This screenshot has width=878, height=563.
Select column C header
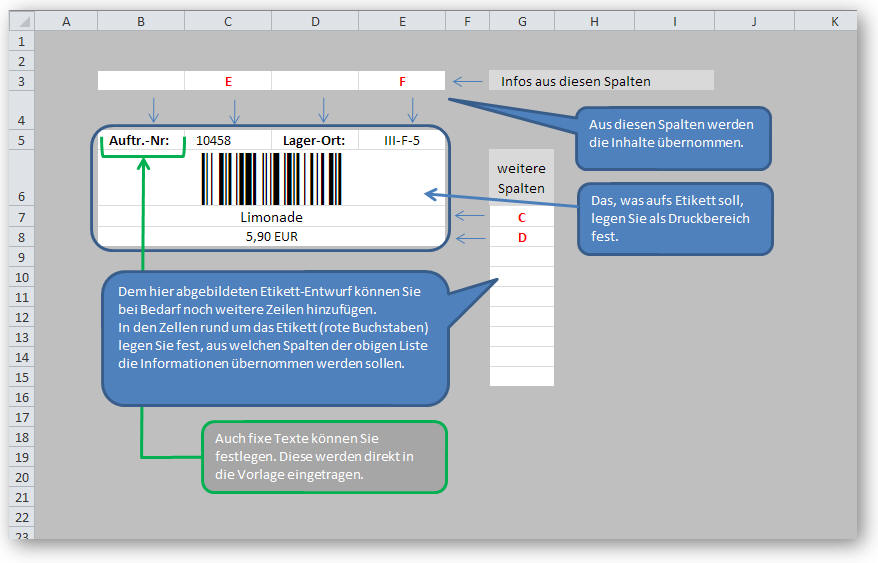pyautogui.click(x=228, y=21)
